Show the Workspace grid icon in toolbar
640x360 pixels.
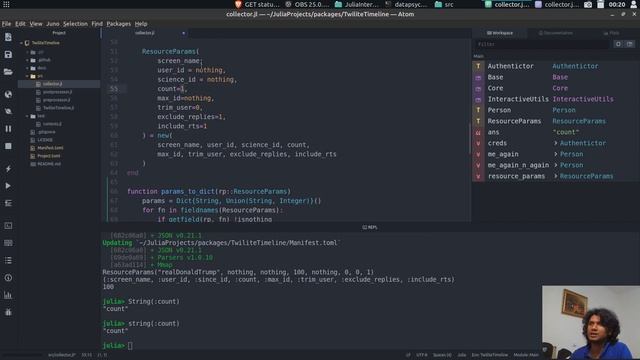8,243
